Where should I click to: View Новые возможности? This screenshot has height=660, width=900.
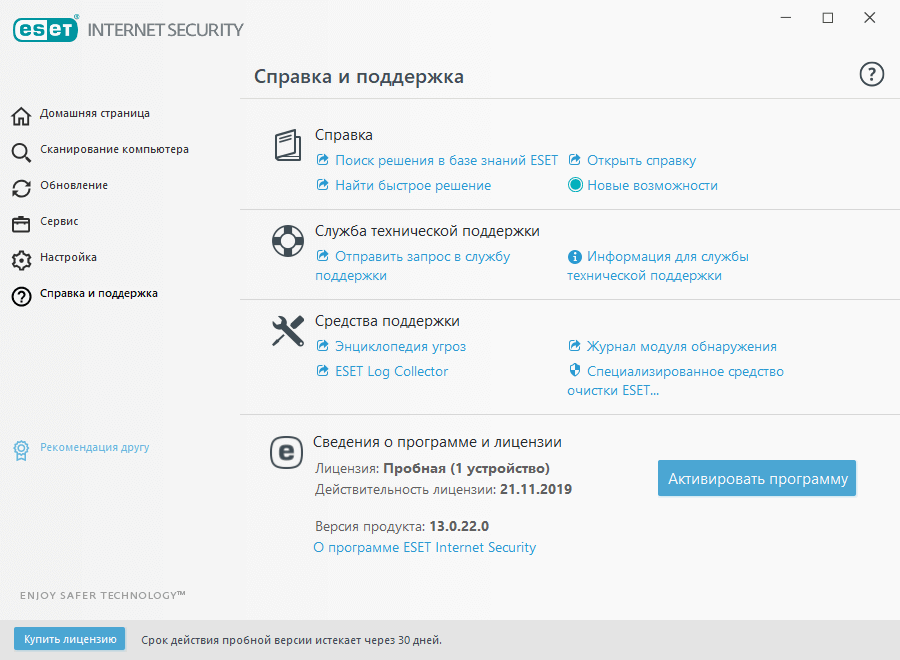click(x=652, y=185)
